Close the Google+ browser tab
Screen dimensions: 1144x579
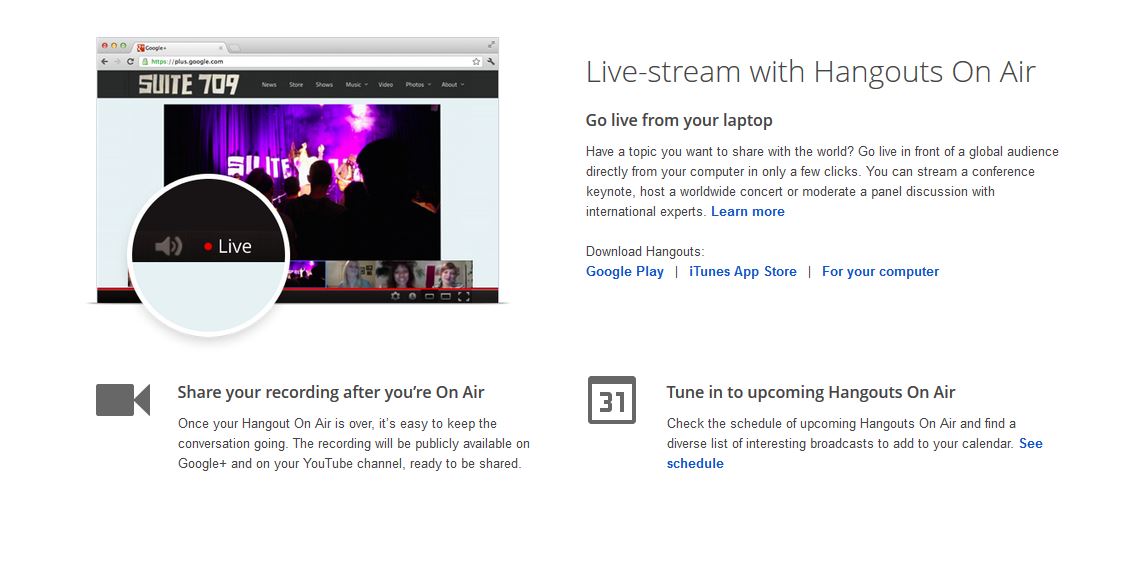[x=221, y=48]
